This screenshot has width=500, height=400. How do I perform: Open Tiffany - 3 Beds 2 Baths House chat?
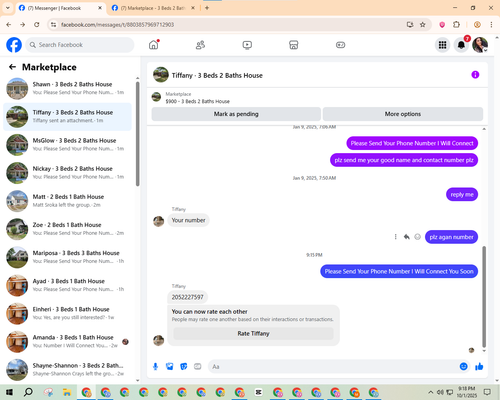pos(67,116)
